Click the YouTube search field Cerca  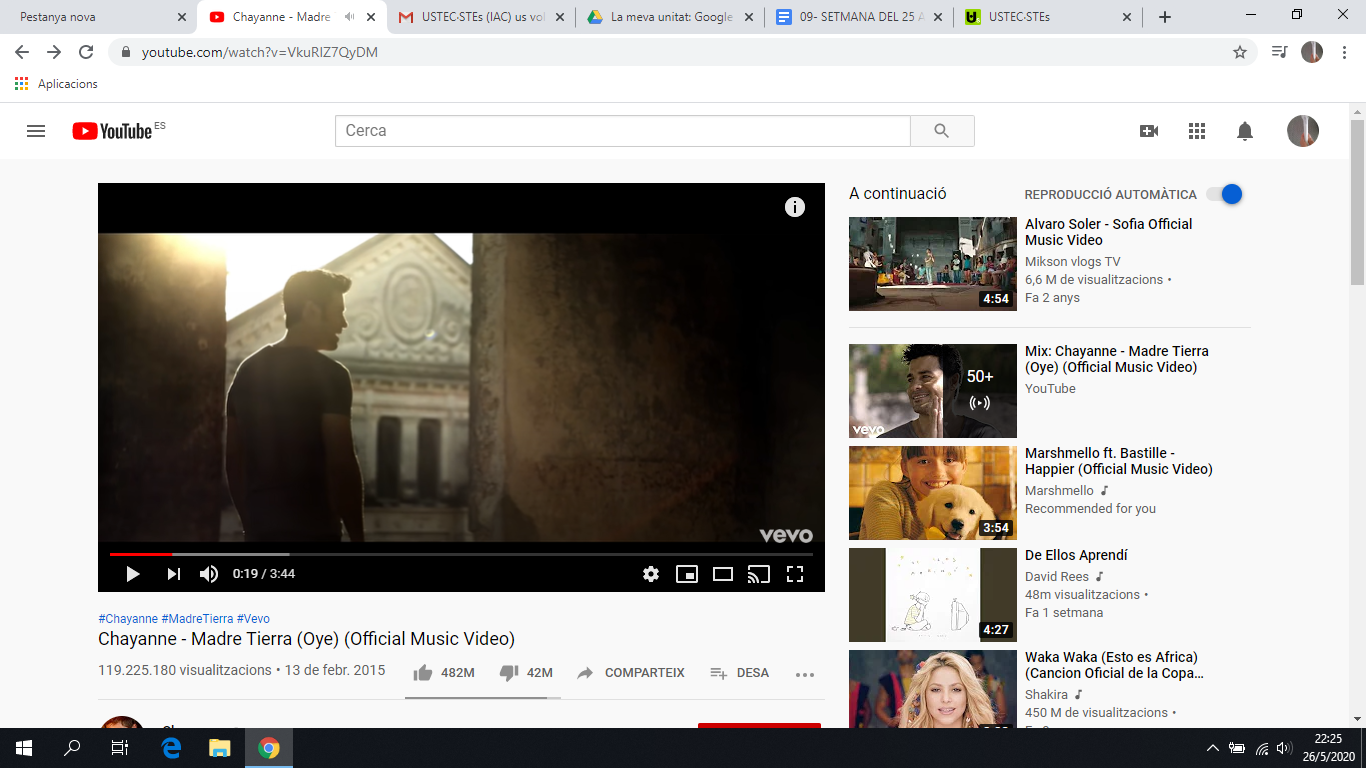[x=623, y=131]
